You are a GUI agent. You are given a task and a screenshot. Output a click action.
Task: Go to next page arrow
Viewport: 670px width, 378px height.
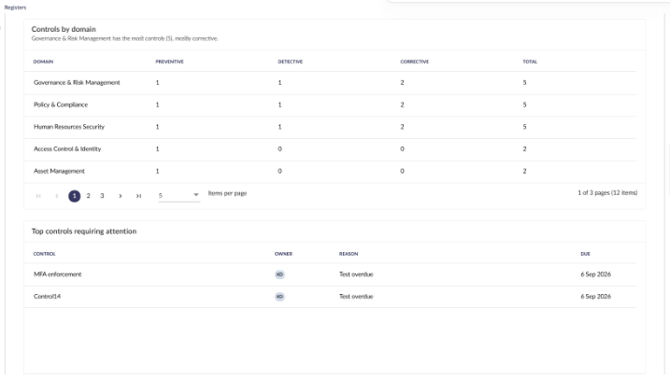click(x=120, y=196)
